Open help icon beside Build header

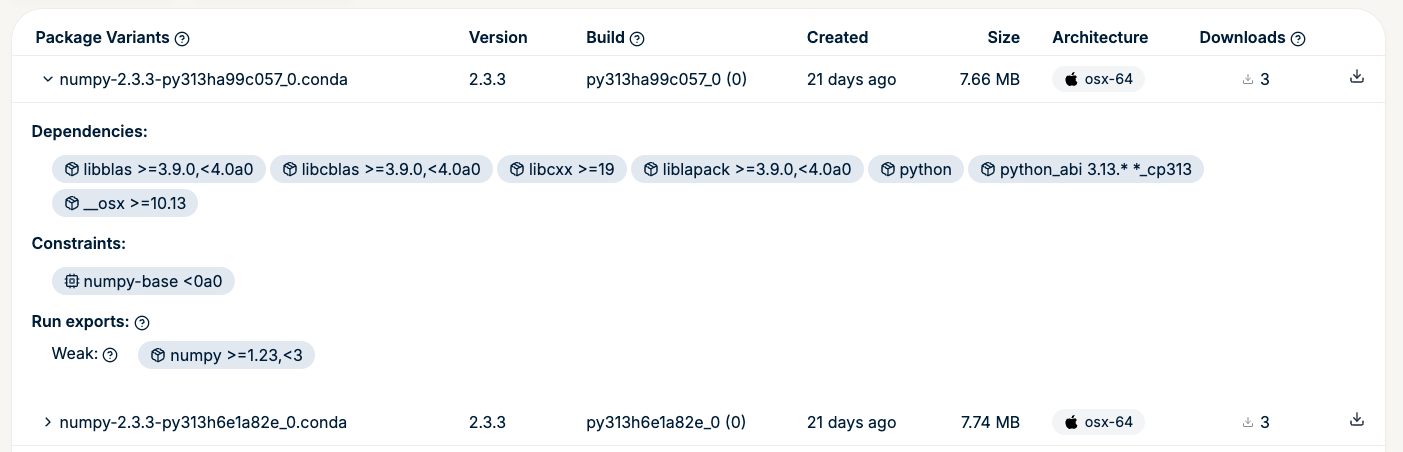pos(637,38)
